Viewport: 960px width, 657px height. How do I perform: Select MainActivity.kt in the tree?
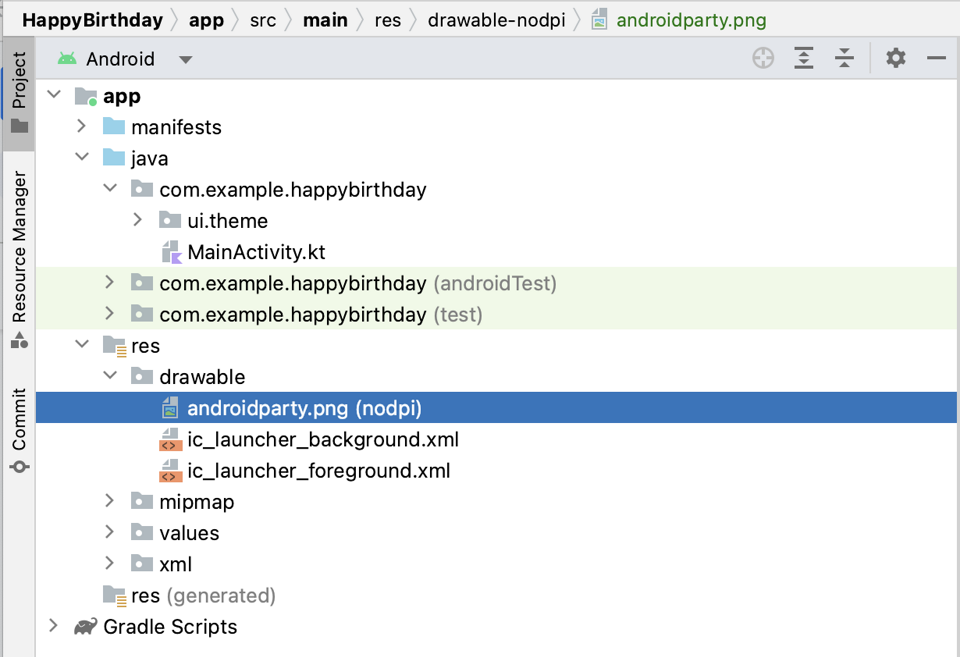[x=253, y=251]
